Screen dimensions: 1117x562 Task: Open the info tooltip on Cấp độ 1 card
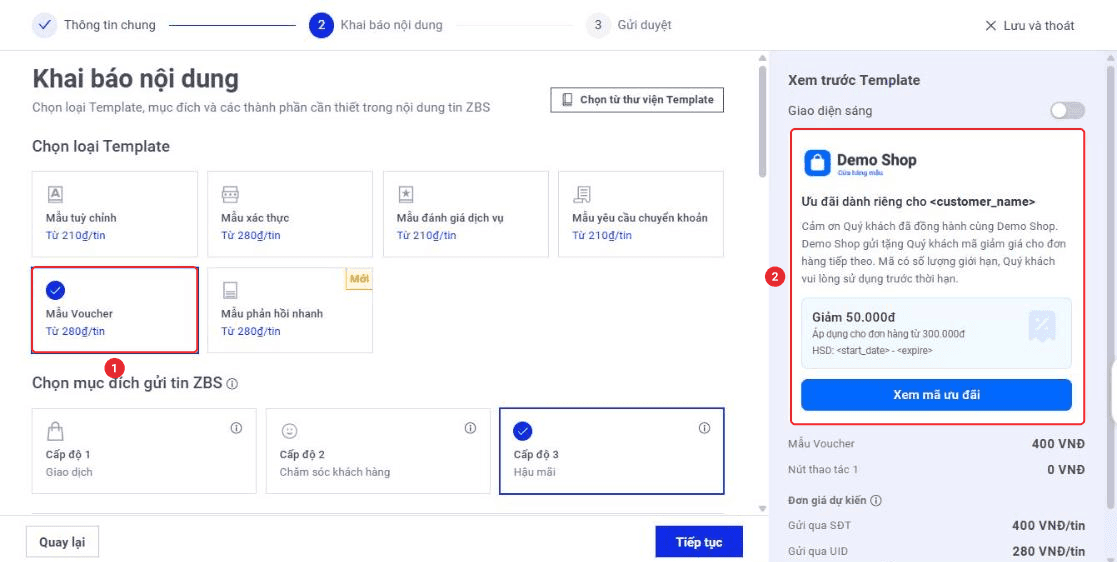tap(237, 428)
